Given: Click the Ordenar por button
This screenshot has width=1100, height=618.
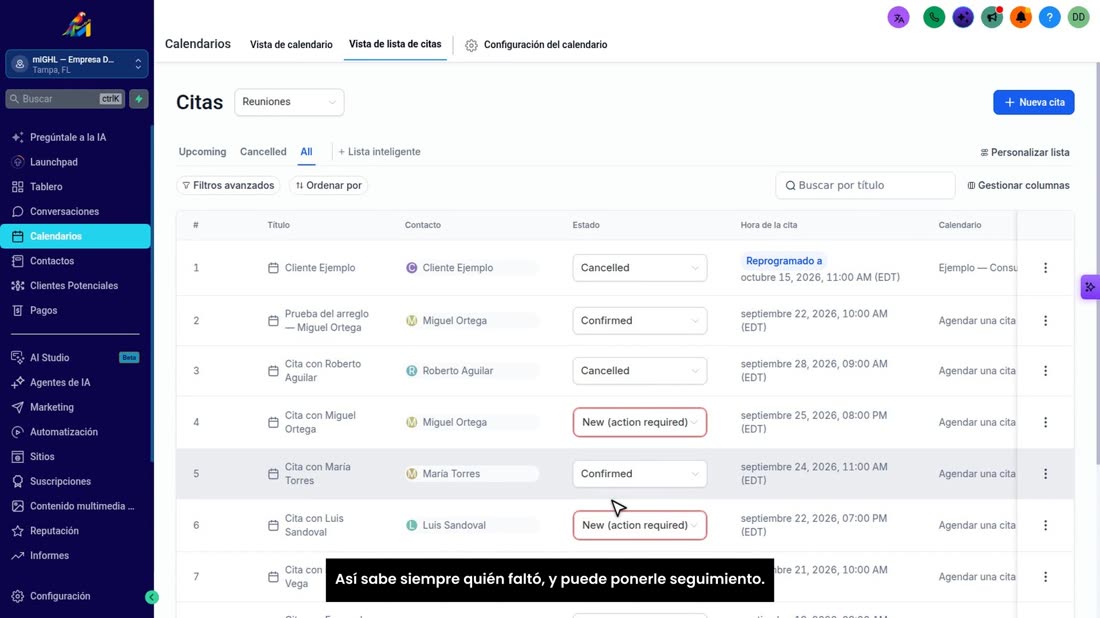Looking at the screenshot, I should click(328, 185).
